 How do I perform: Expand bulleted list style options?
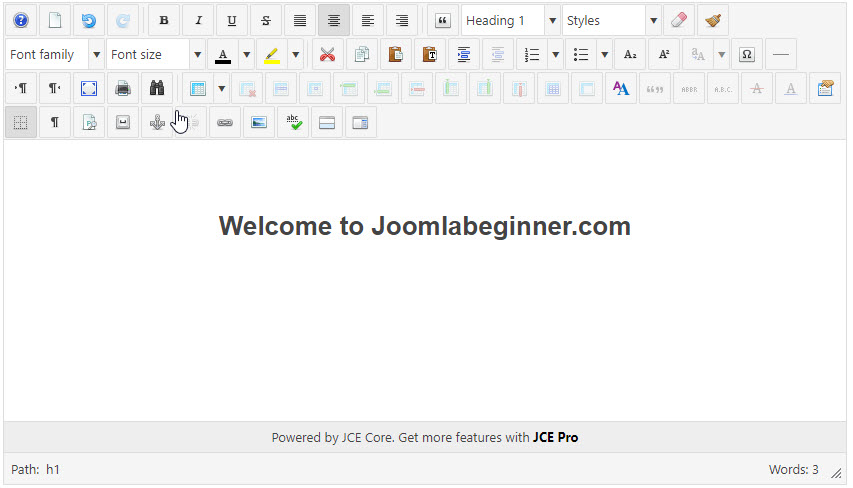[604, 54]
